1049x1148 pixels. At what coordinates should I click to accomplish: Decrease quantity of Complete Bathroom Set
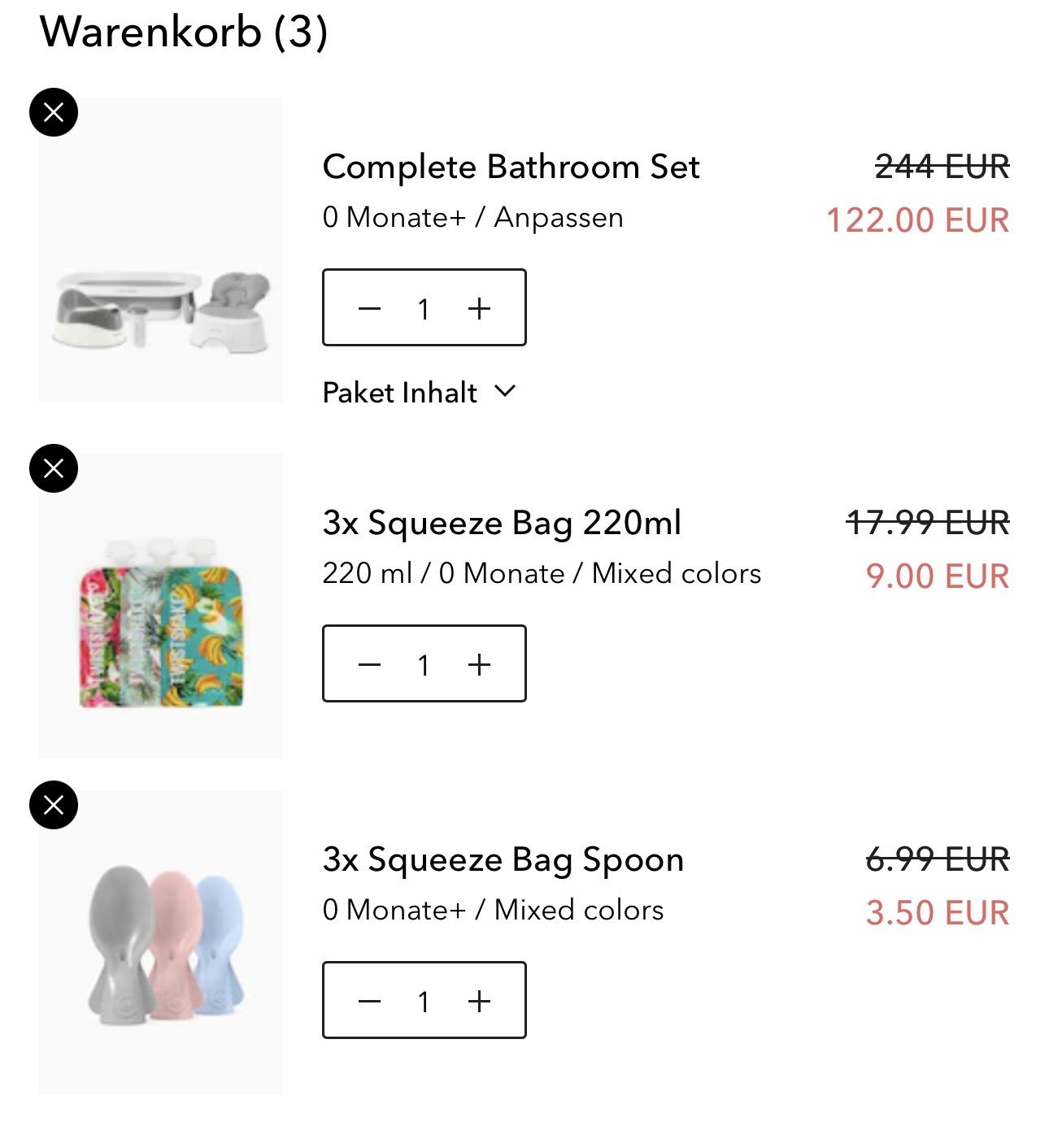[370, 308]
